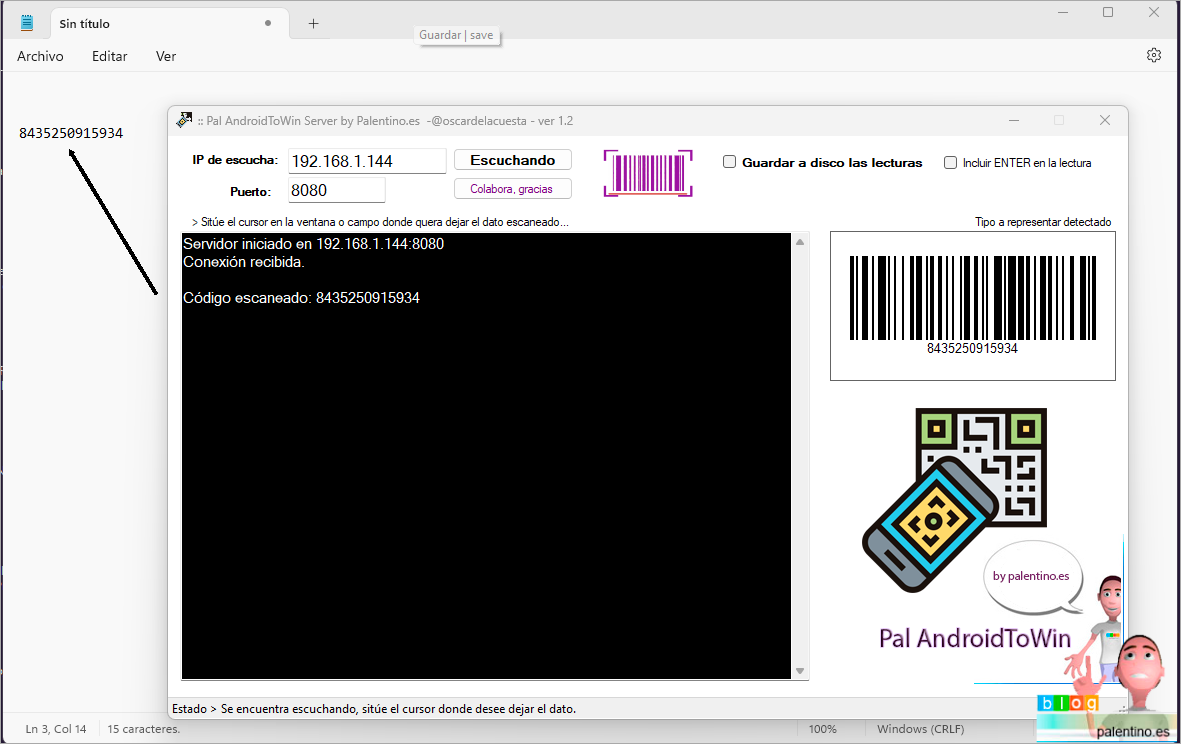Click the Notepad icon in title bar
Viewport: 1181px width, 744px height.
point(27,23)
